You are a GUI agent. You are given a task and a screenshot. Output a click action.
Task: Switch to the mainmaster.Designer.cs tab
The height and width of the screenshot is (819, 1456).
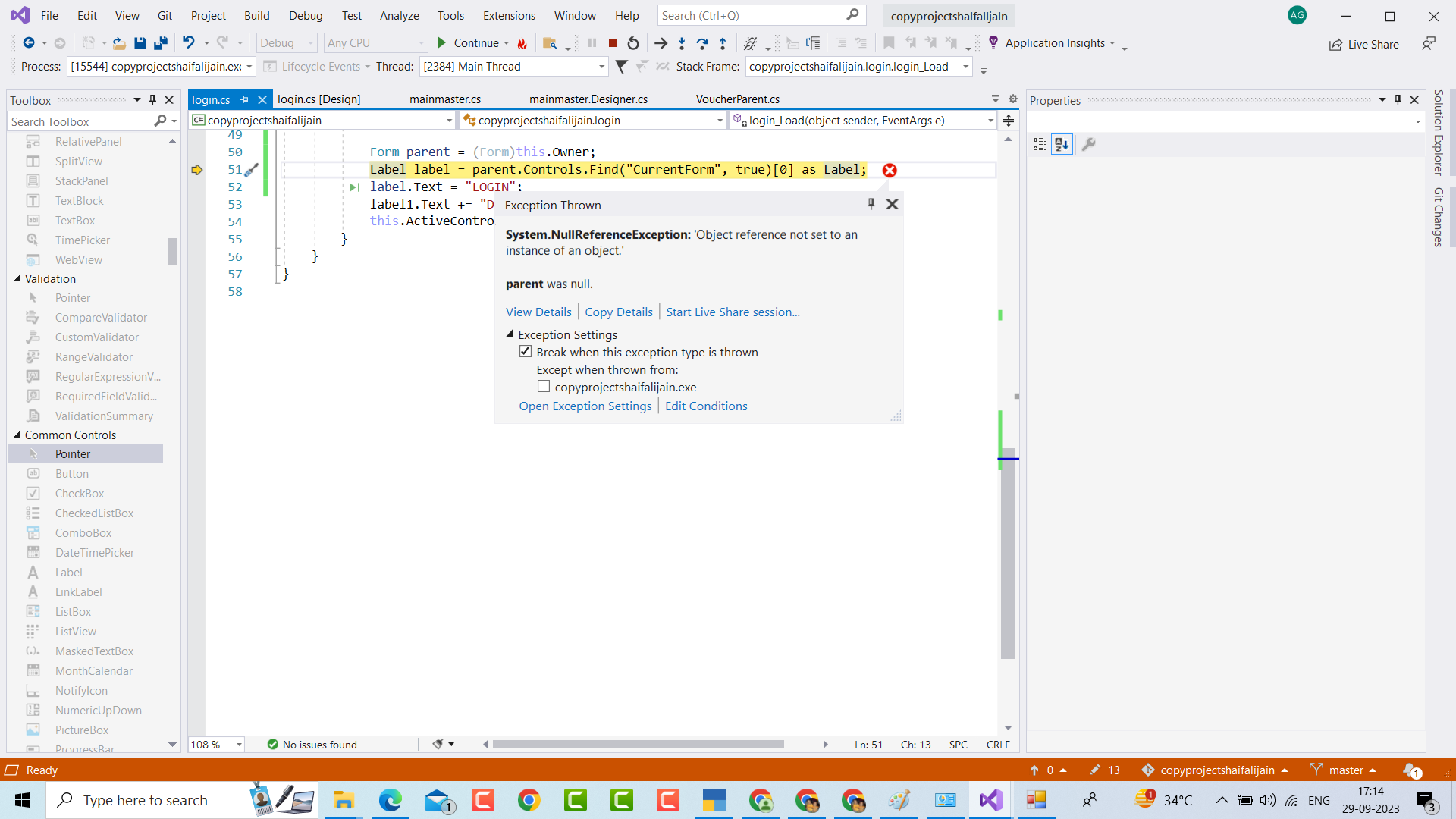pyautogui.click(x=588, y=99)
